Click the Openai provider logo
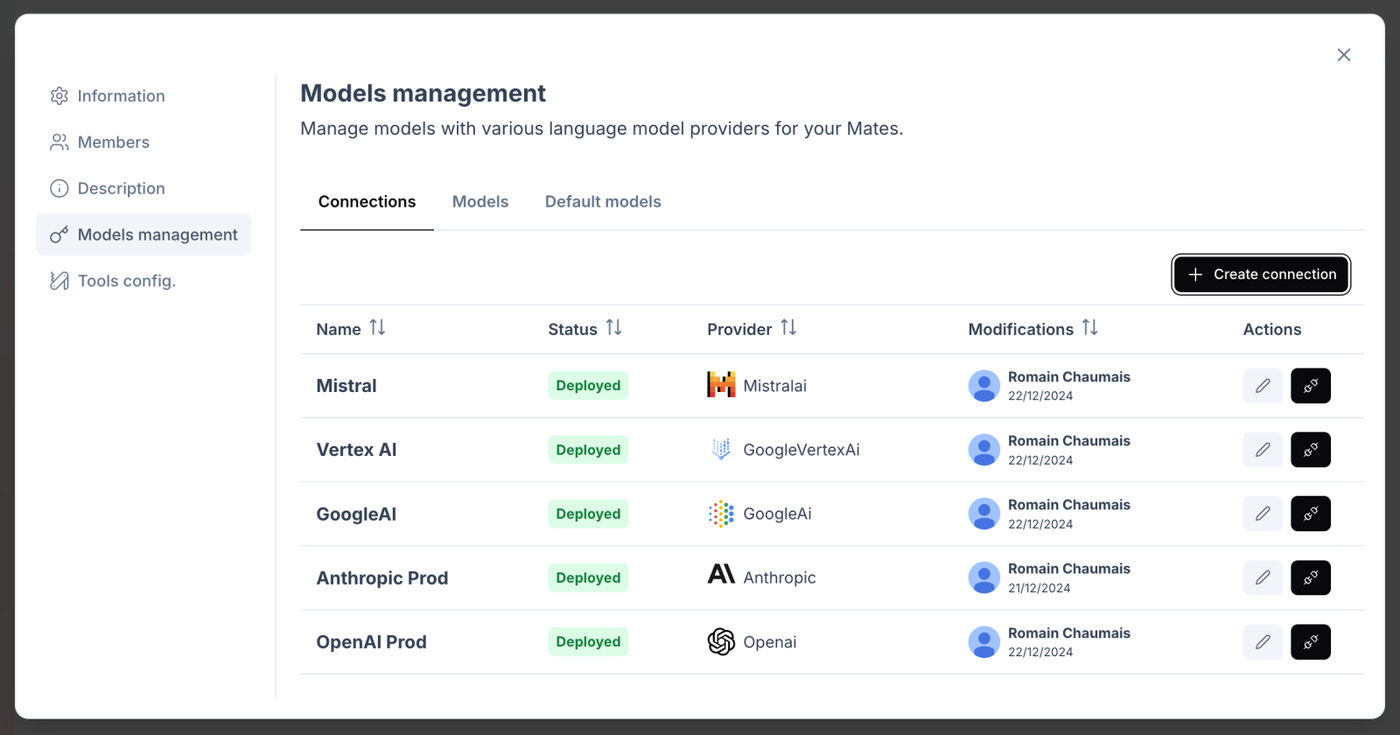The image size is (1400, 735). click(721, 642)
